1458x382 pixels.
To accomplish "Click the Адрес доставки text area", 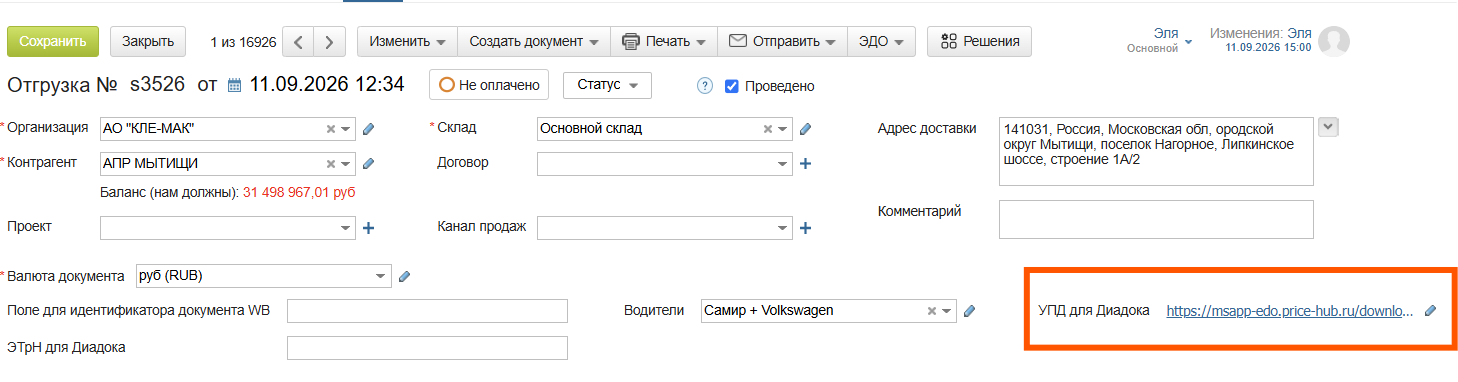I will [1156, 152].
